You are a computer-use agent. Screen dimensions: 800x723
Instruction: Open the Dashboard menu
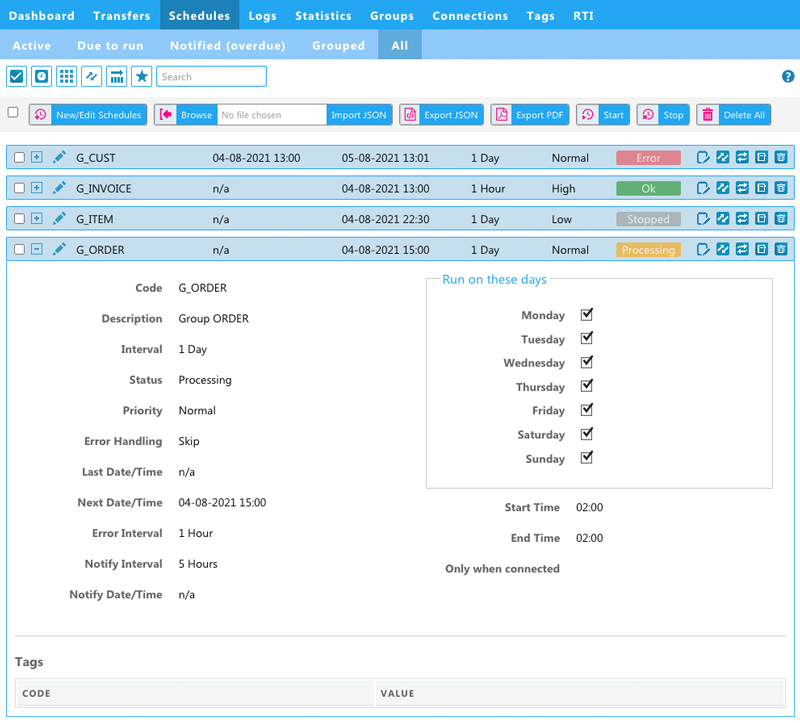pyautogui.click(x=42, y=15)
